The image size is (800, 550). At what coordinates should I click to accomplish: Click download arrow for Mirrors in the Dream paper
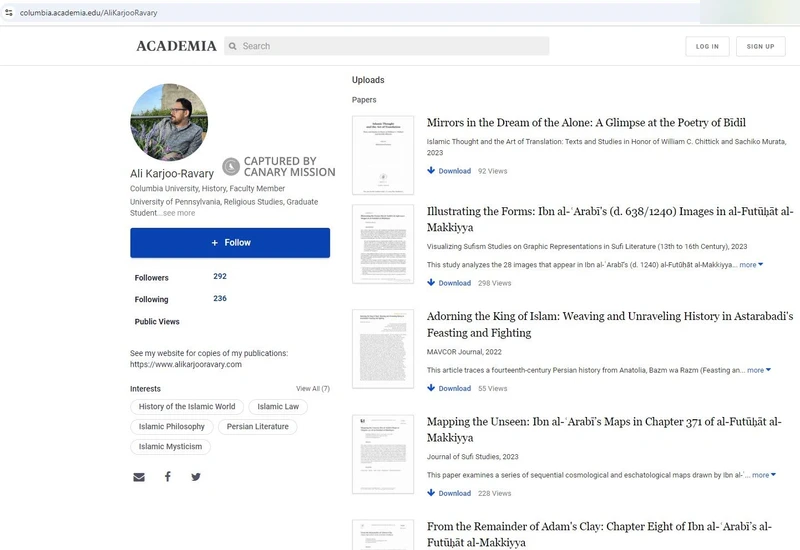click(x=431, y=170)
